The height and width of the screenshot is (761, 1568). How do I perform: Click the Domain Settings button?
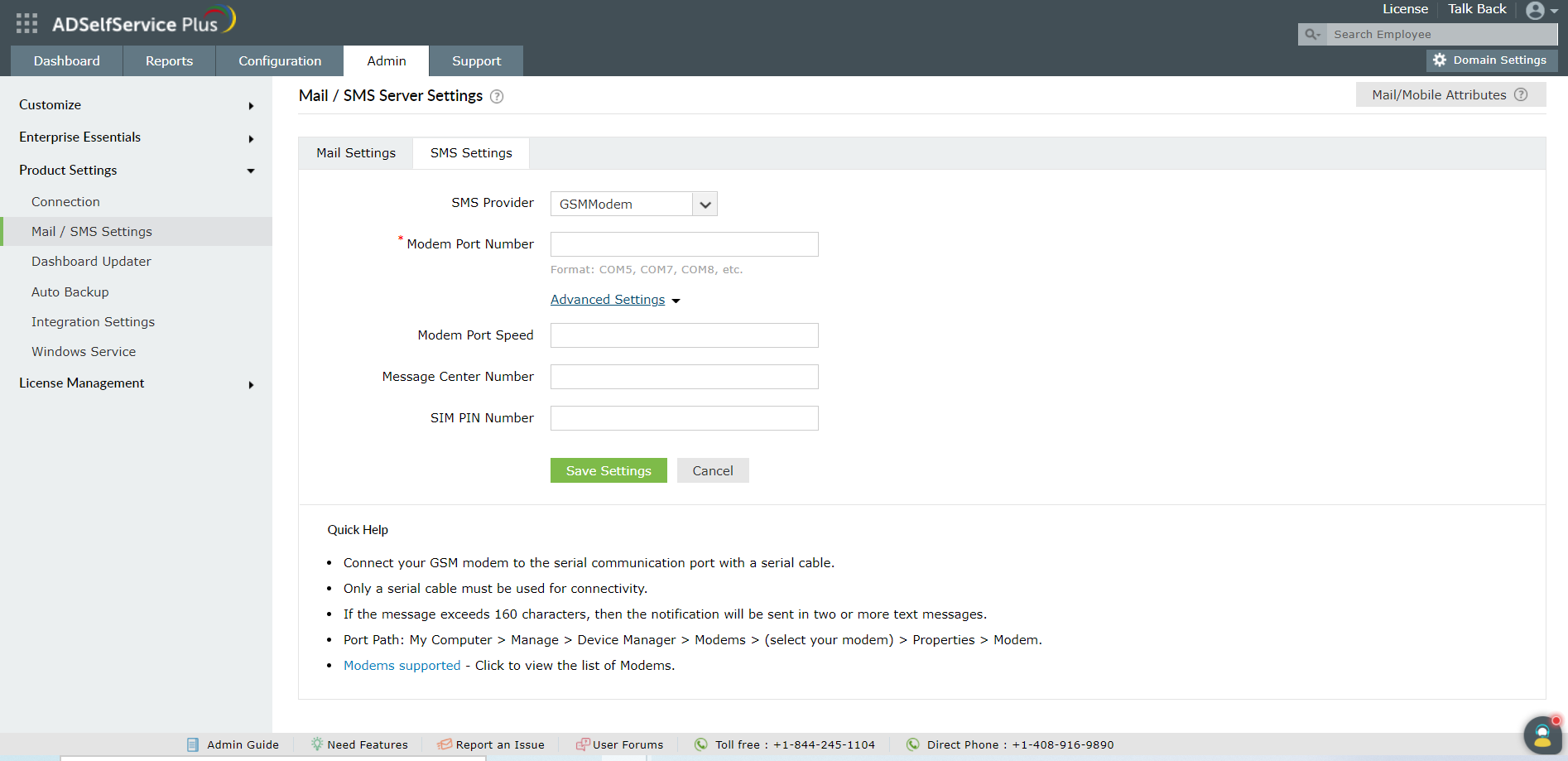1492,60
